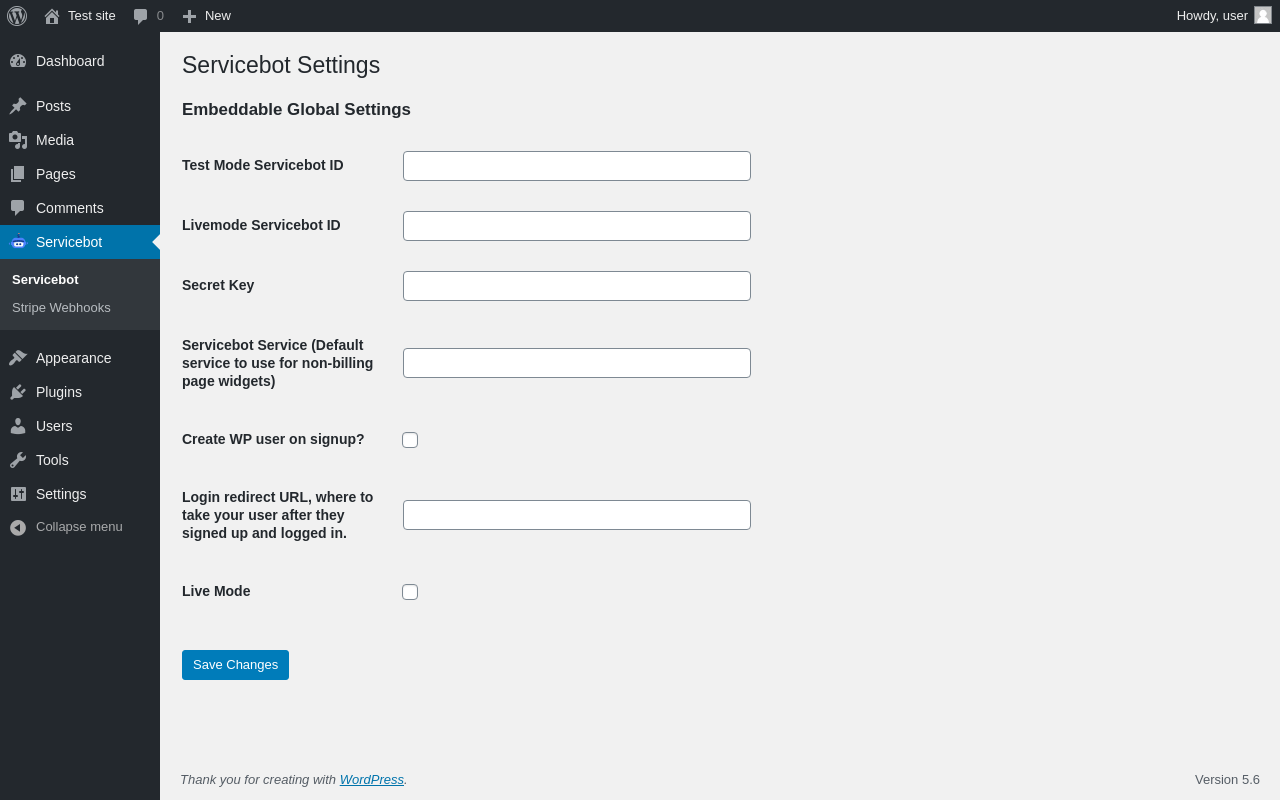This screenshot has width=1280, height=800.
Task: Click the WordPress logo icon
Action: pos(17,16)
